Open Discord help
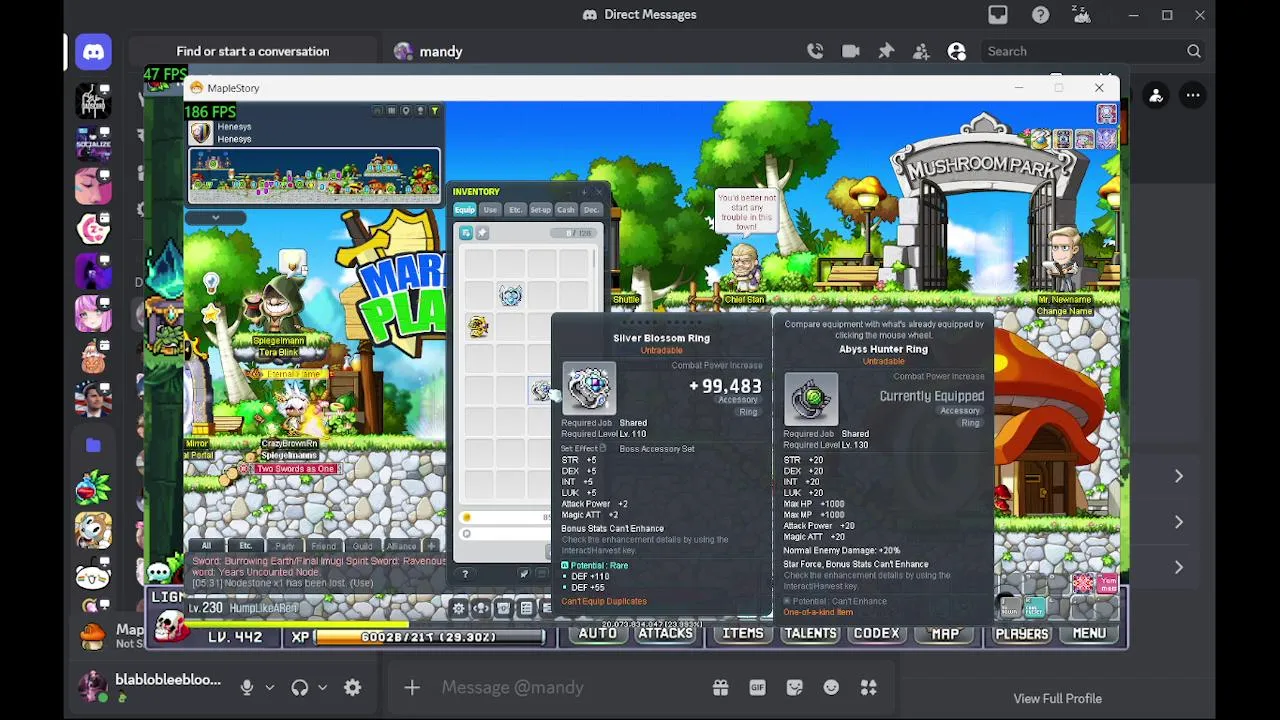This screenshot has width=1280, height=720. [1040, 15]
